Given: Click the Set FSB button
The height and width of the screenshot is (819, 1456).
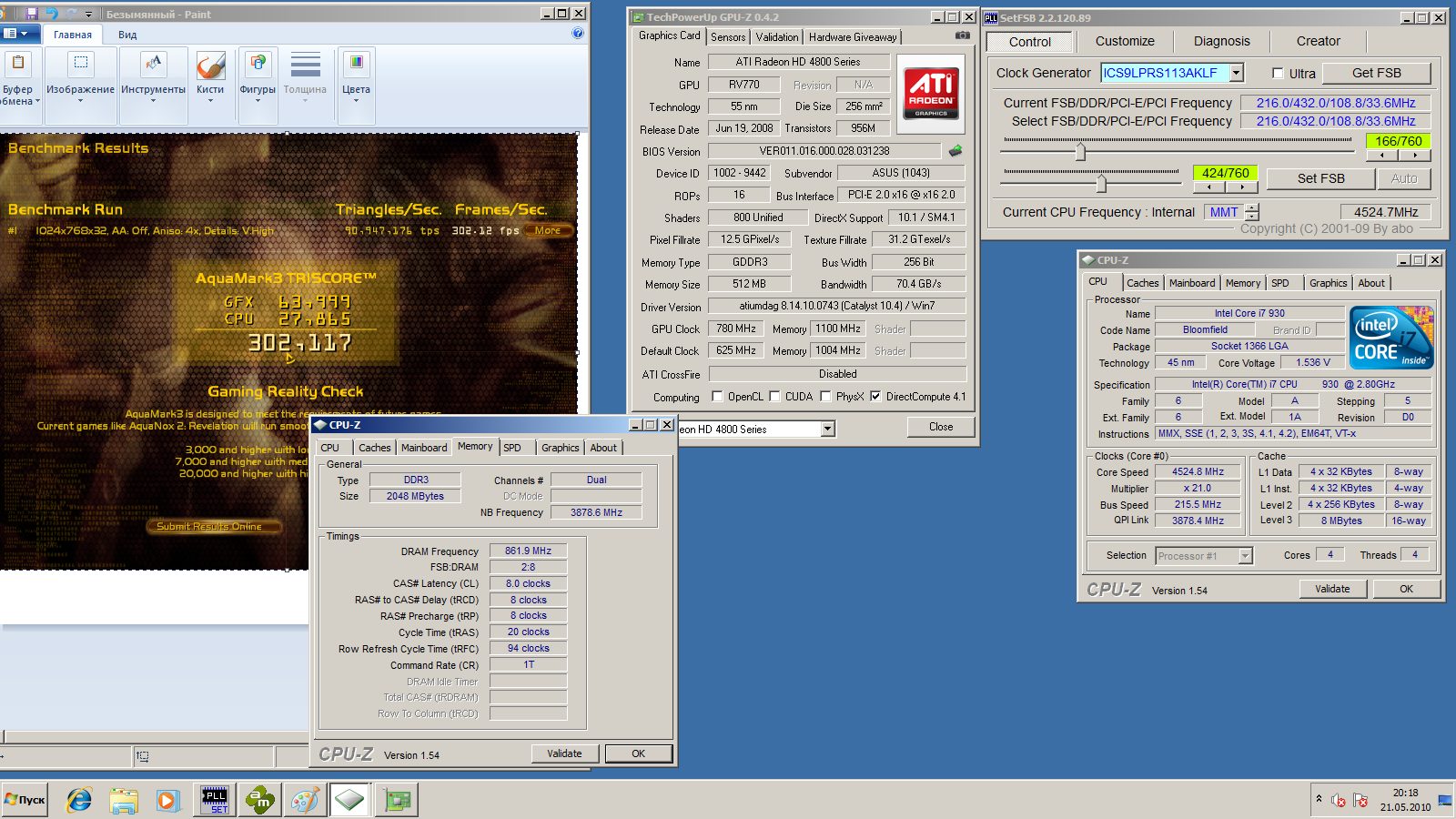Looking at the screenshot, I should point(1320,178).
